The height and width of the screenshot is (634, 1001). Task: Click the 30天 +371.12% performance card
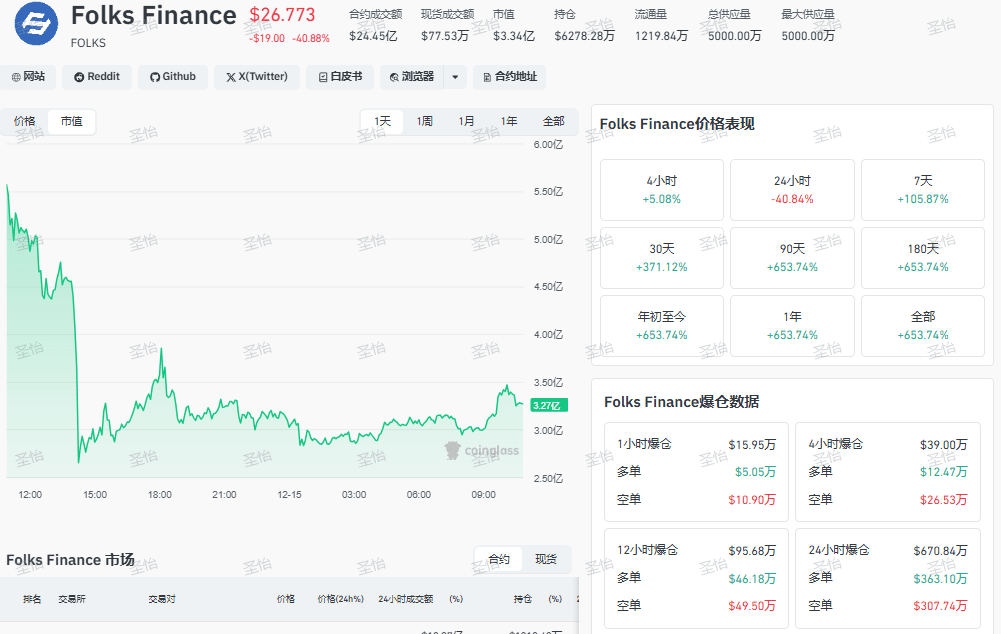point(661,258)
